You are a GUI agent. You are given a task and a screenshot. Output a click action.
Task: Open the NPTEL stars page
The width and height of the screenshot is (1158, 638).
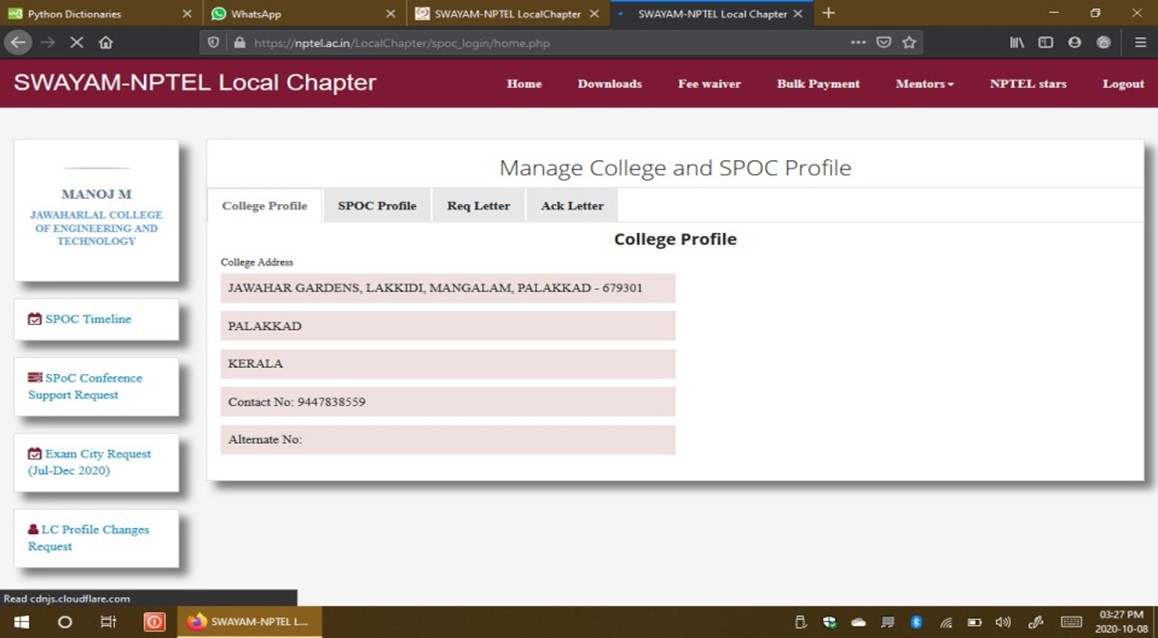pos(1028,83)
